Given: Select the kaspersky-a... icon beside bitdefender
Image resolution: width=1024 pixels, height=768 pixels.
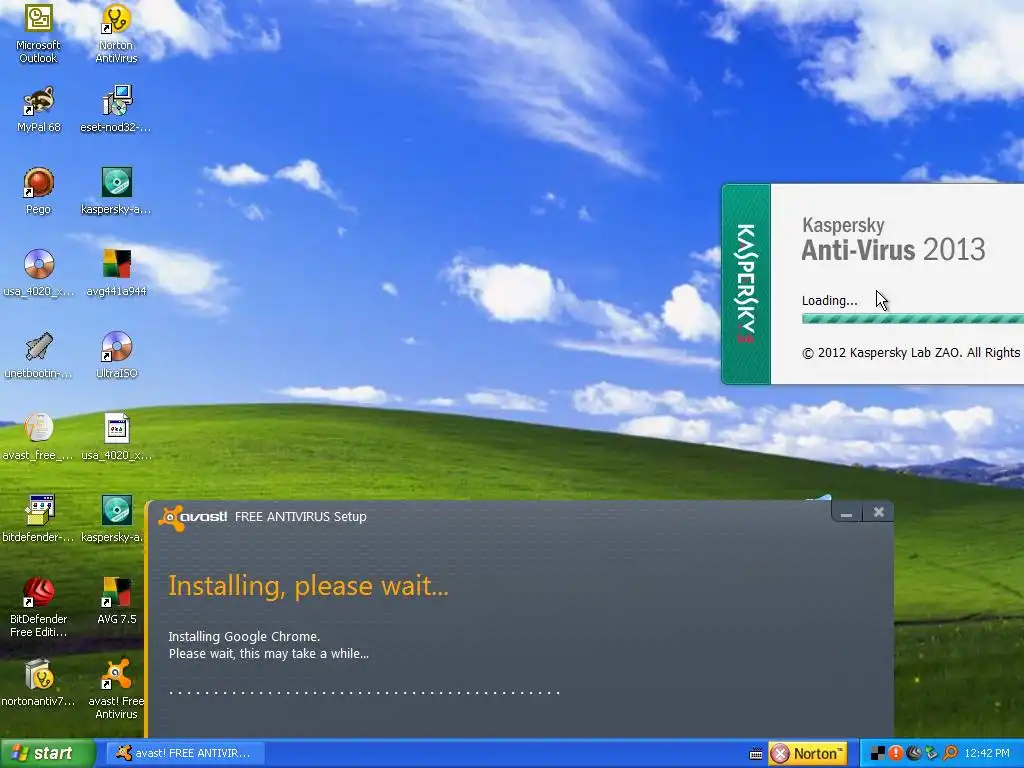Looking at the screenshot, I should tap(114, 519).
